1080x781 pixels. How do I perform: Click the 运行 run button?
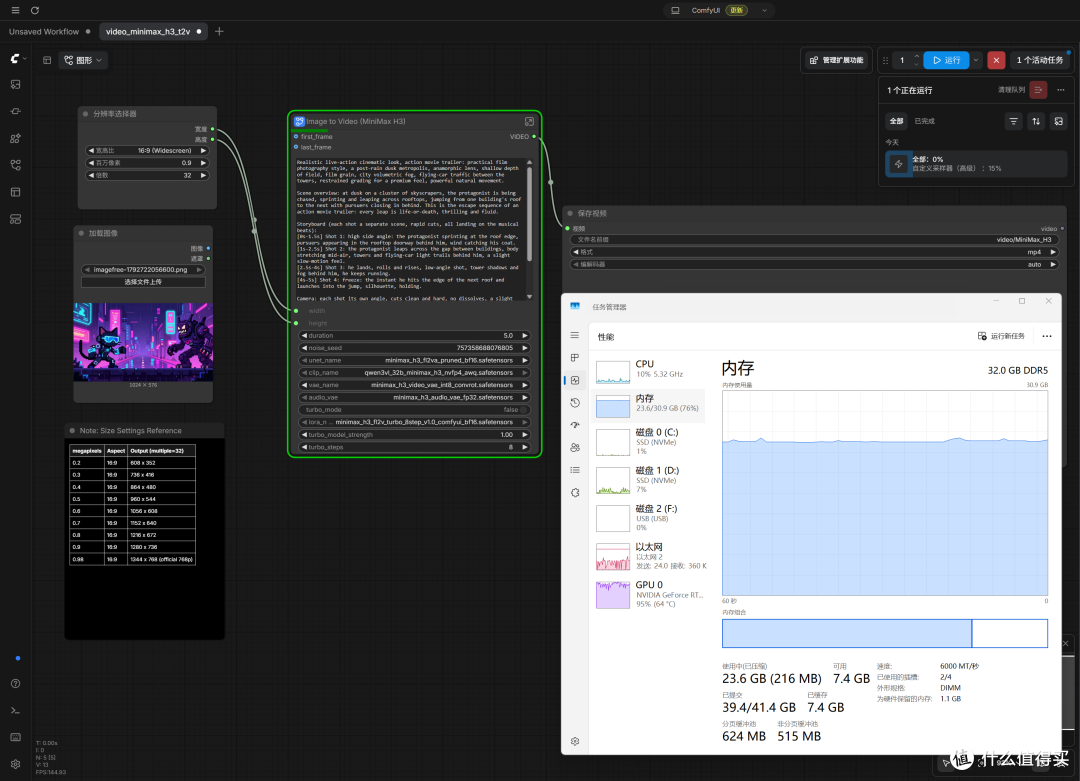click(946, 60)
